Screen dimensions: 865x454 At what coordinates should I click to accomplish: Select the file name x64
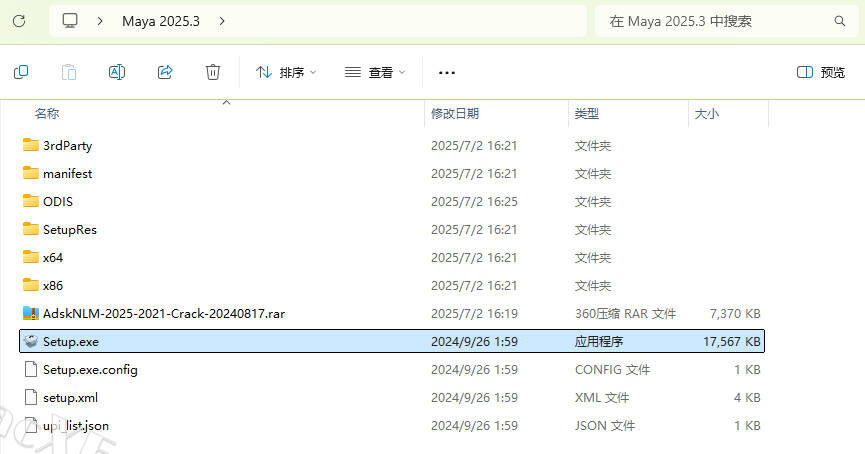tap(53, 258)
